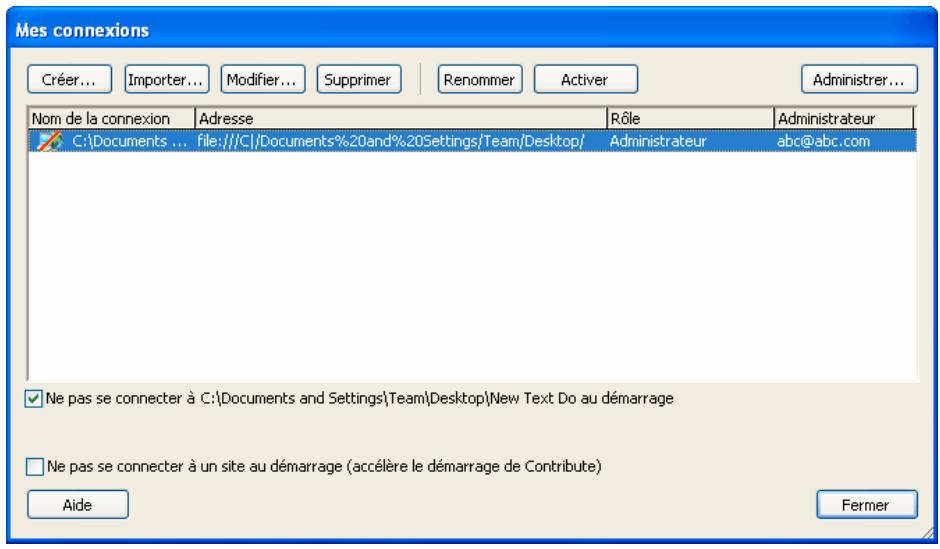Open help with Aide button
The width and height of the screenshot is (940, 549).
[x=77, y=505]
